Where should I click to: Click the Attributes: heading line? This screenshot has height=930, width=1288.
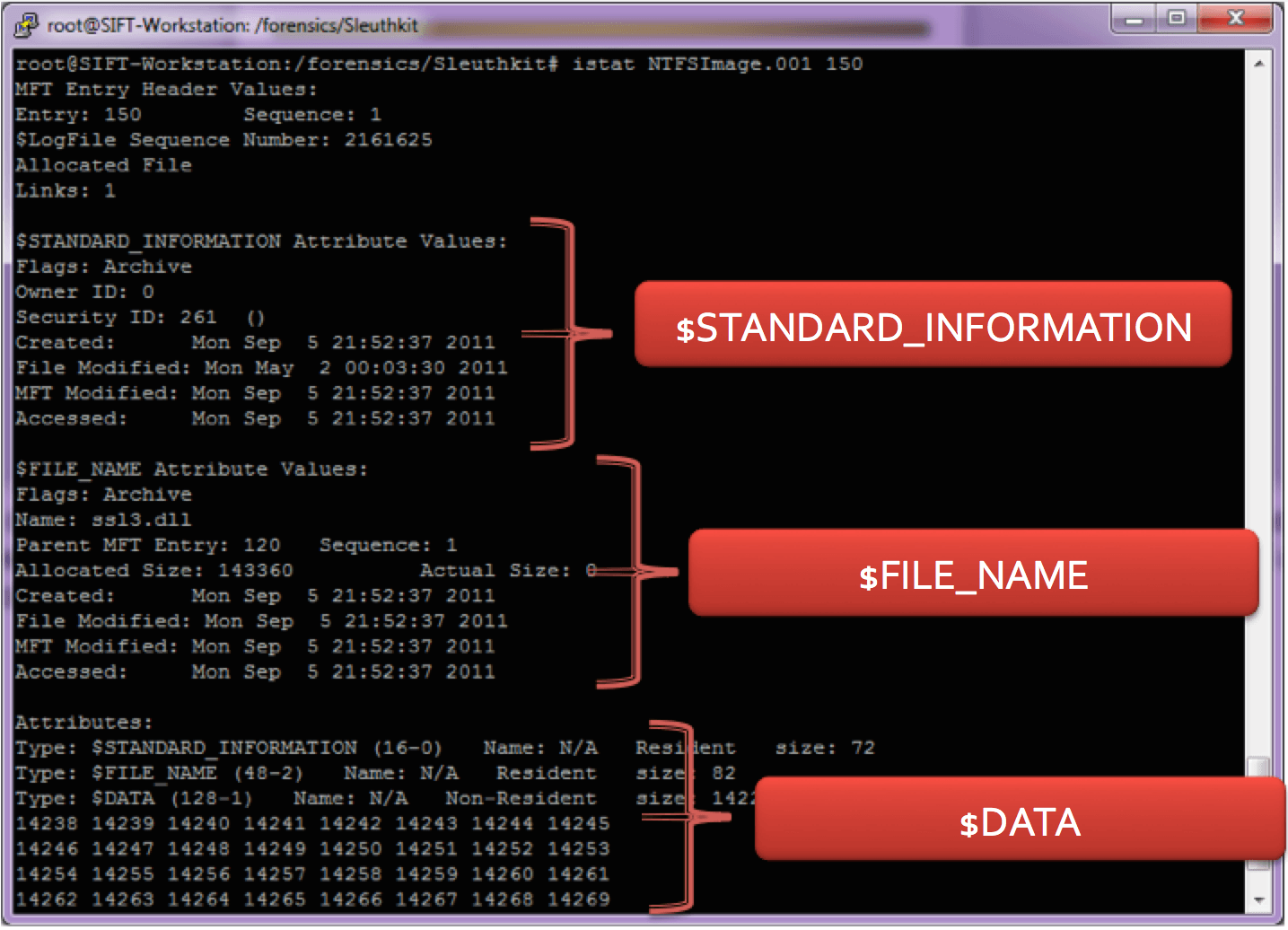pos(83,723)
